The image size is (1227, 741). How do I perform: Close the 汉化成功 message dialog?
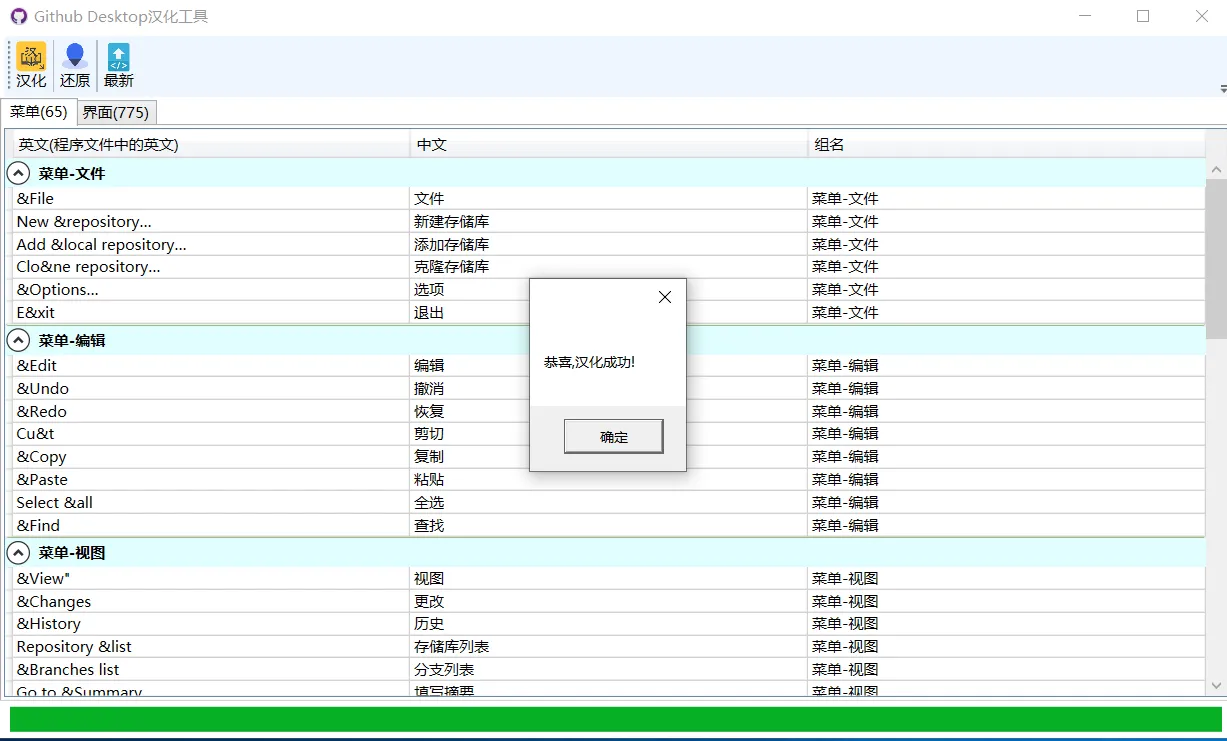pyautogui.click(x=665, y=297)
